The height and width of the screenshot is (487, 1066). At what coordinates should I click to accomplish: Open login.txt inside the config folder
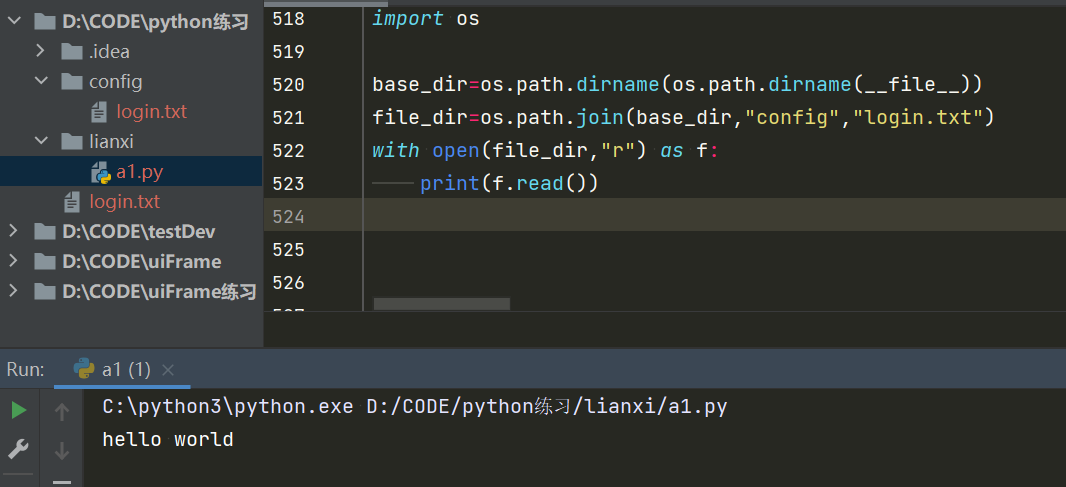[151, 111]
